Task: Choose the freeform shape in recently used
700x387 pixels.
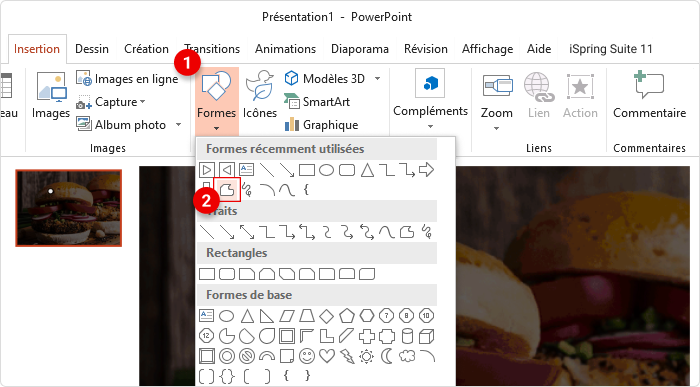Action: (x=227, y=190)
